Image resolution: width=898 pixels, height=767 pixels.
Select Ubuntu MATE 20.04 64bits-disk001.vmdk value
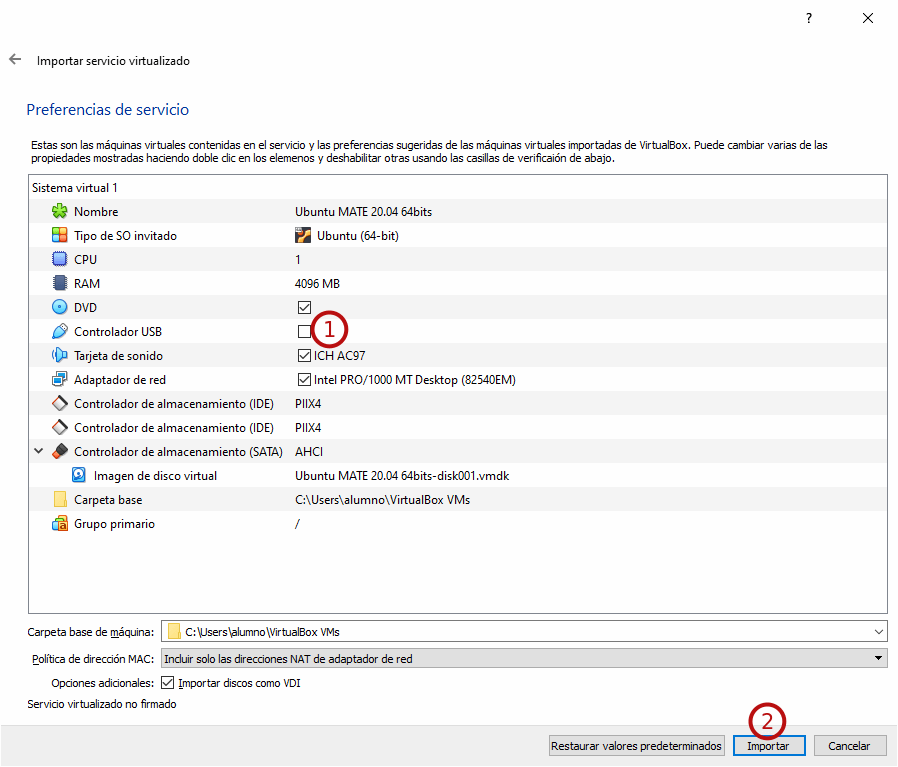402,476
